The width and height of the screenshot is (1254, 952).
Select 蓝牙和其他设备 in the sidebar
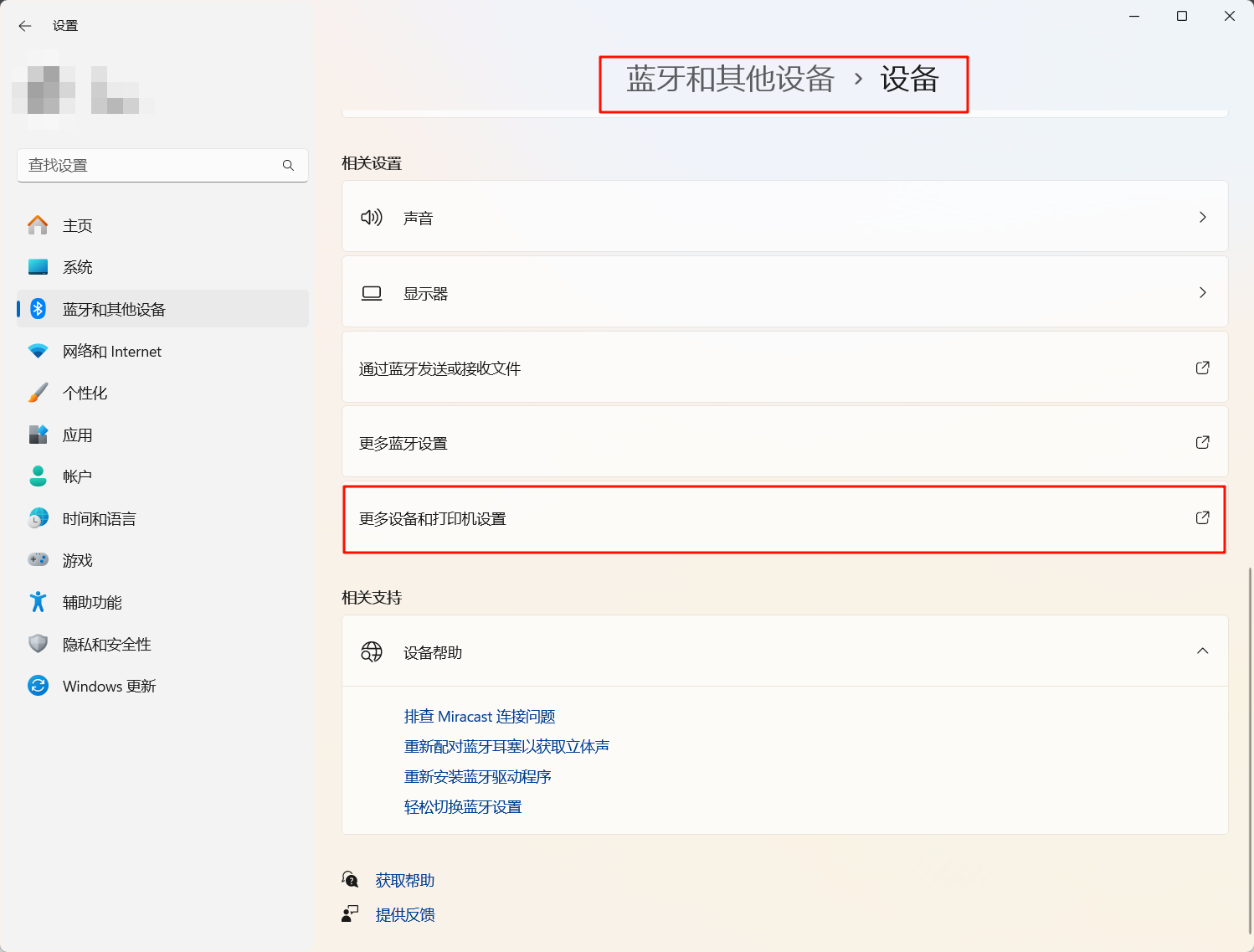click(162, 309)
